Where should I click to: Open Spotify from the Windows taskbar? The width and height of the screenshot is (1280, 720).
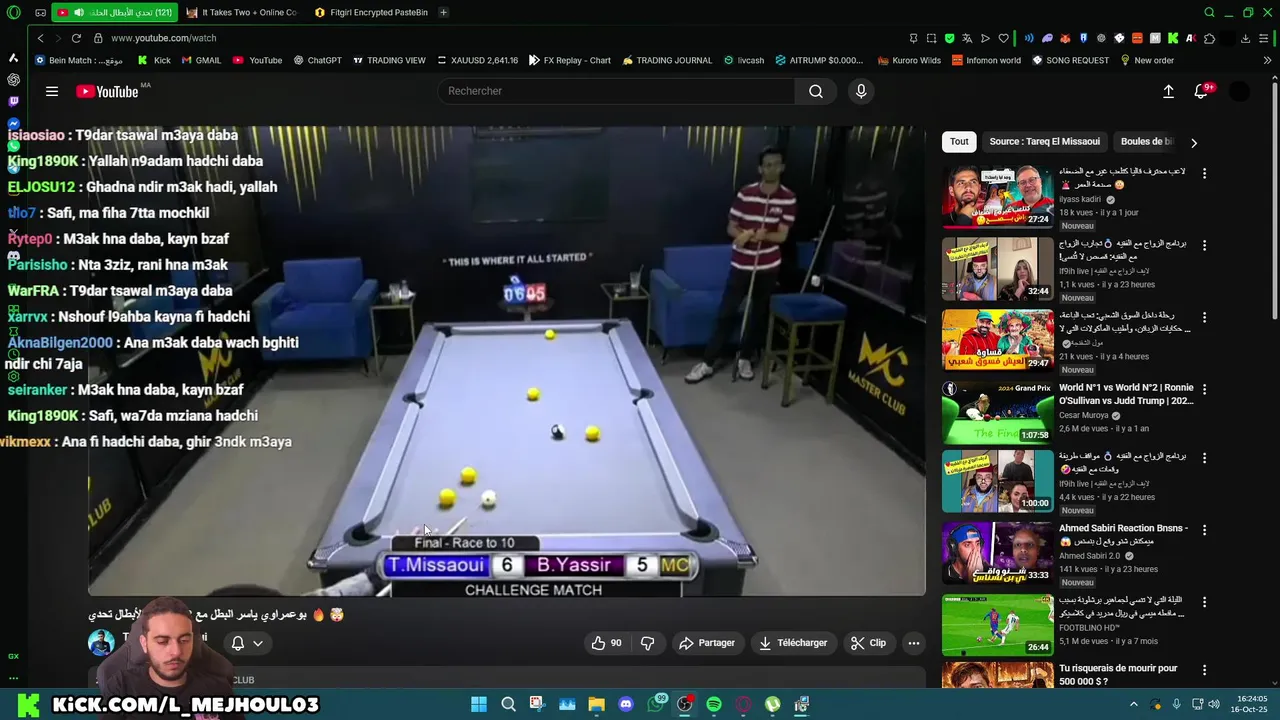pos(714,704)
